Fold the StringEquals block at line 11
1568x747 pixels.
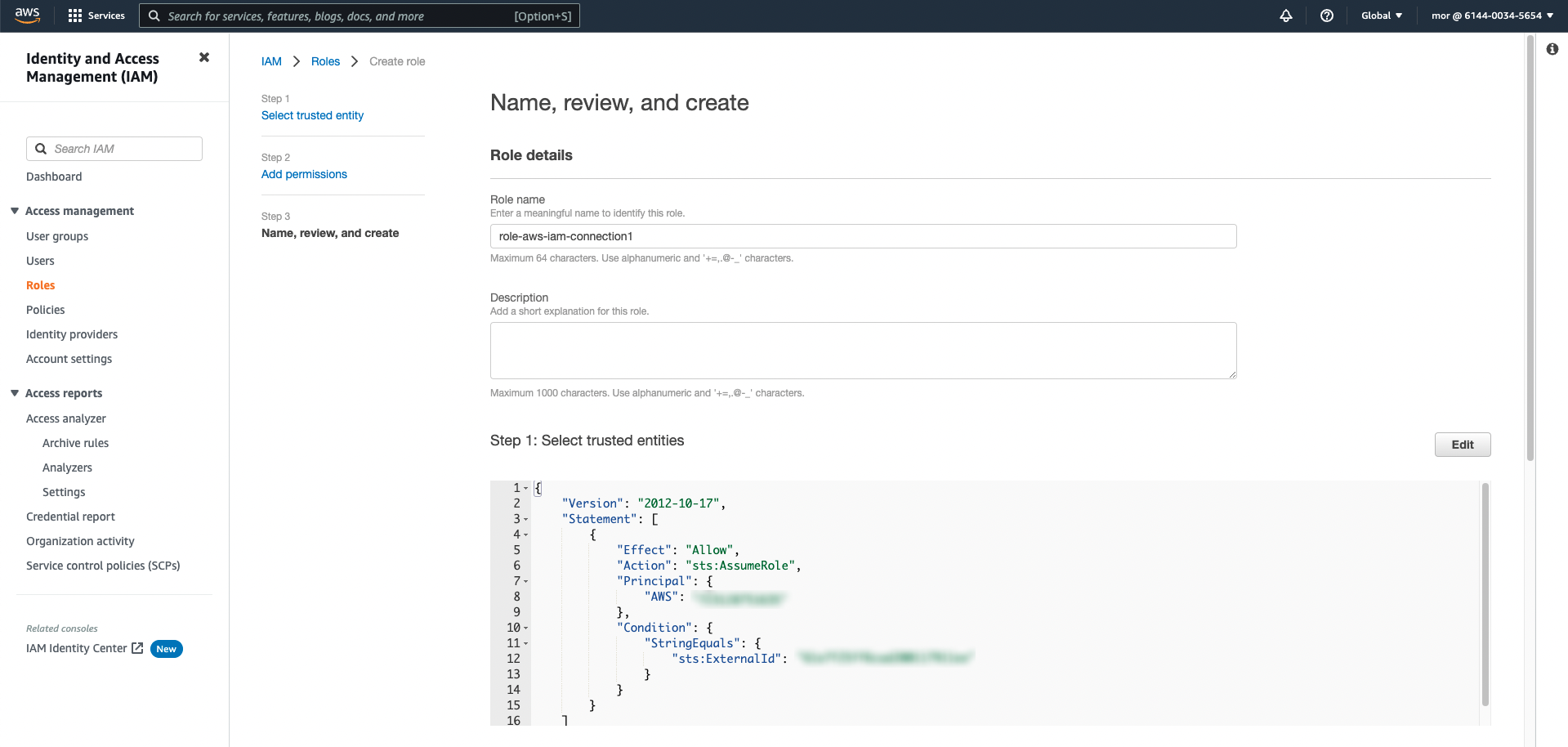coord(525,644)
